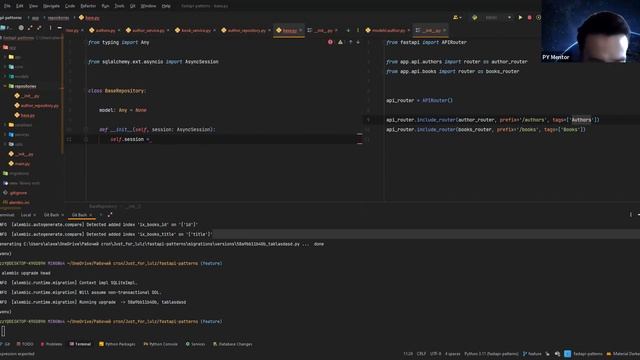Click the warning triangle indicator in editor
The height and width of the screenshot is (360, 640).
[340, 42]
